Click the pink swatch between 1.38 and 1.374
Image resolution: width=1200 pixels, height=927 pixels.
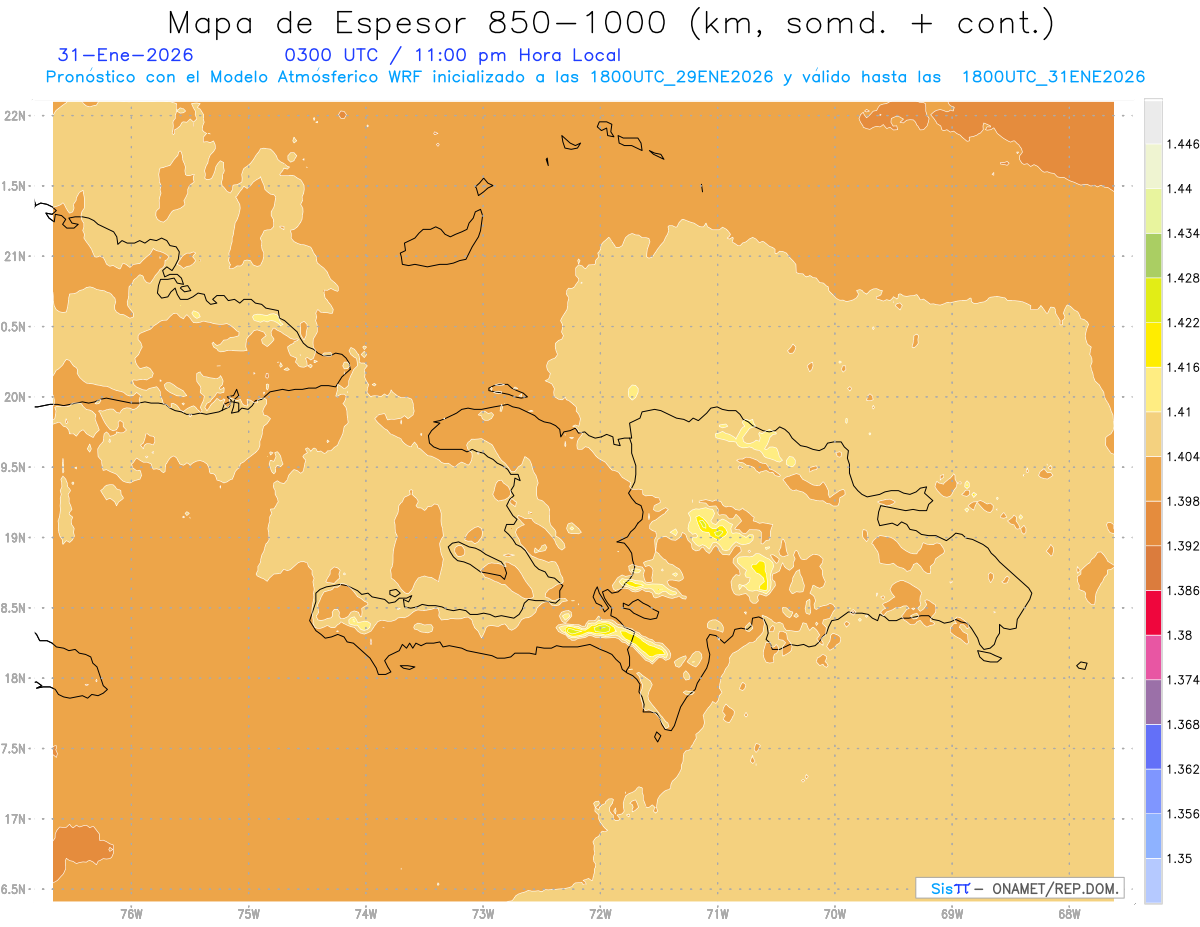[1153, 657]
